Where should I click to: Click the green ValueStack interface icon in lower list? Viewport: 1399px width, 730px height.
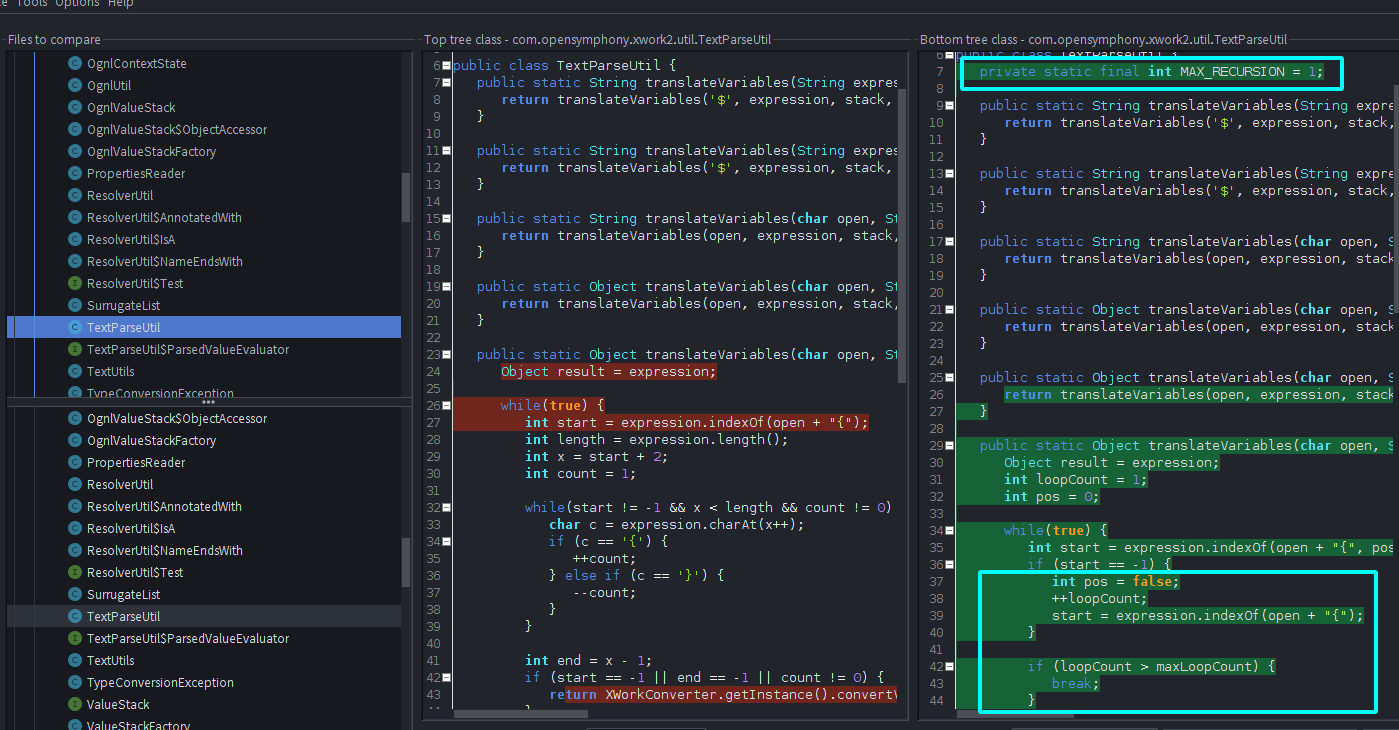click(74, 705)
